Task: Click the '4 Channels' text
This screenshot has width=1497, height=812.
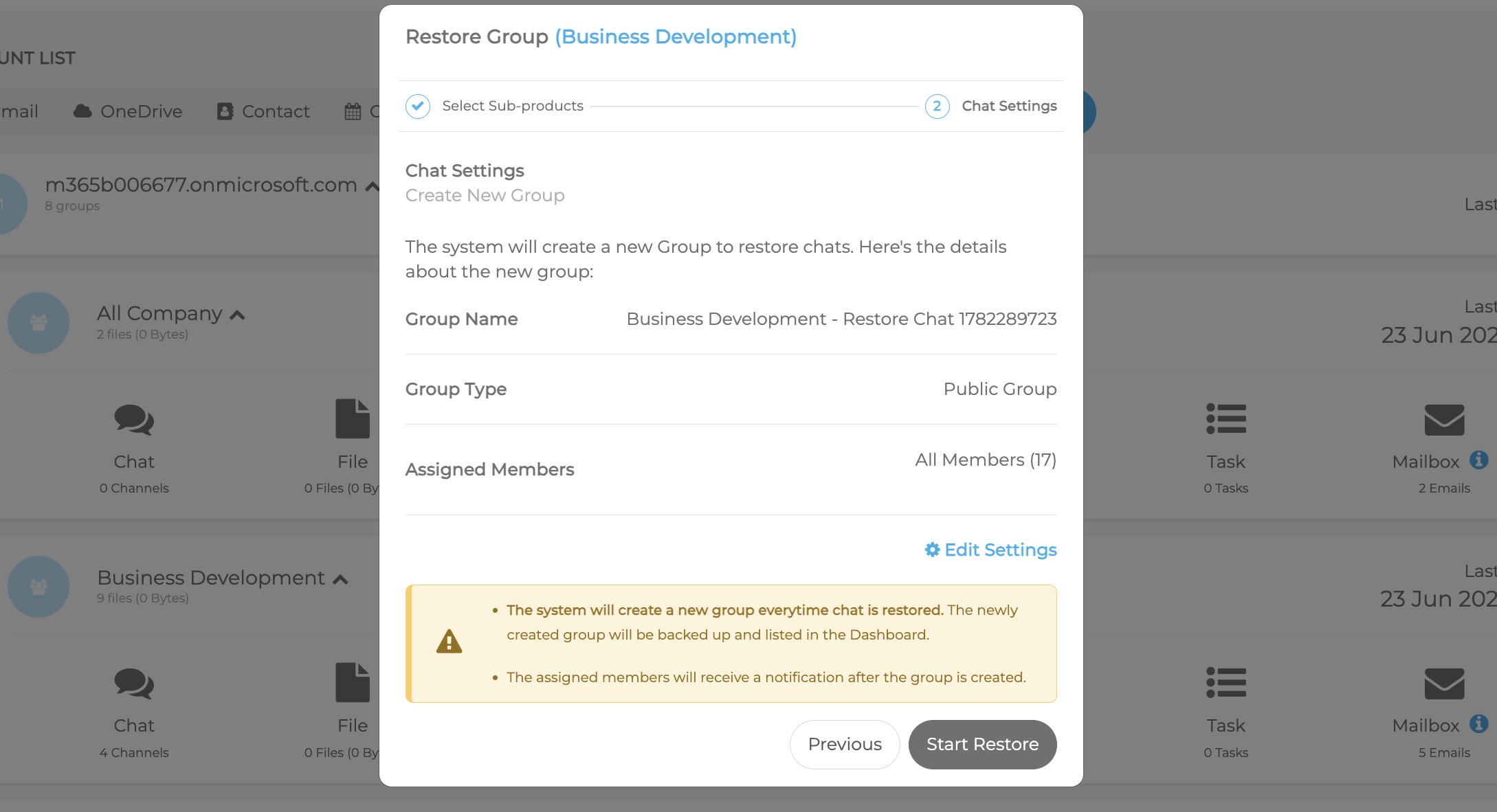Action: click(x=134, y=752)
